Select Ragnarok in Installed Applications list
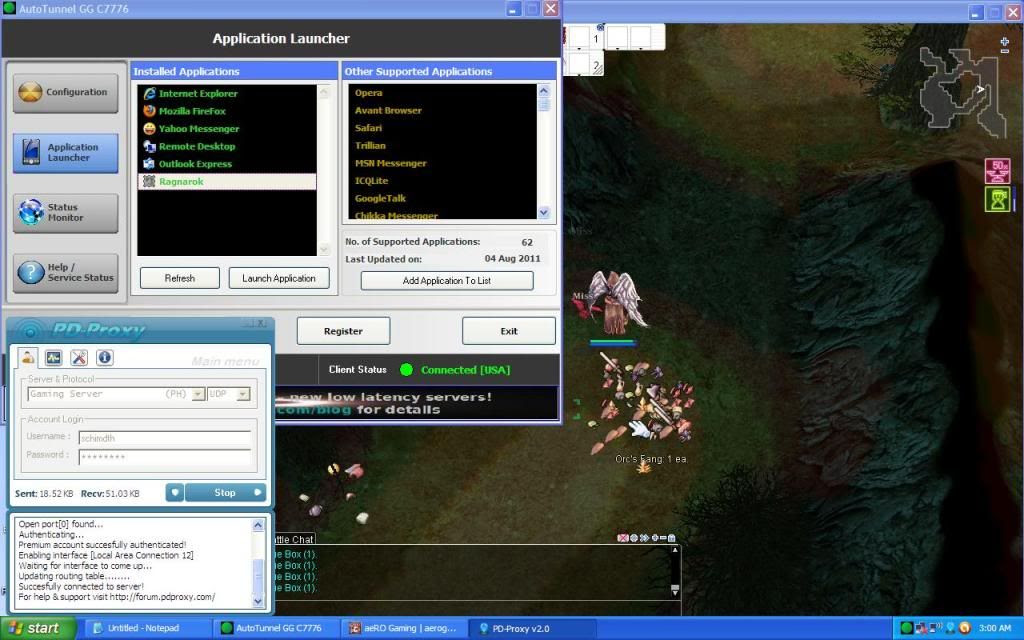 227,182
